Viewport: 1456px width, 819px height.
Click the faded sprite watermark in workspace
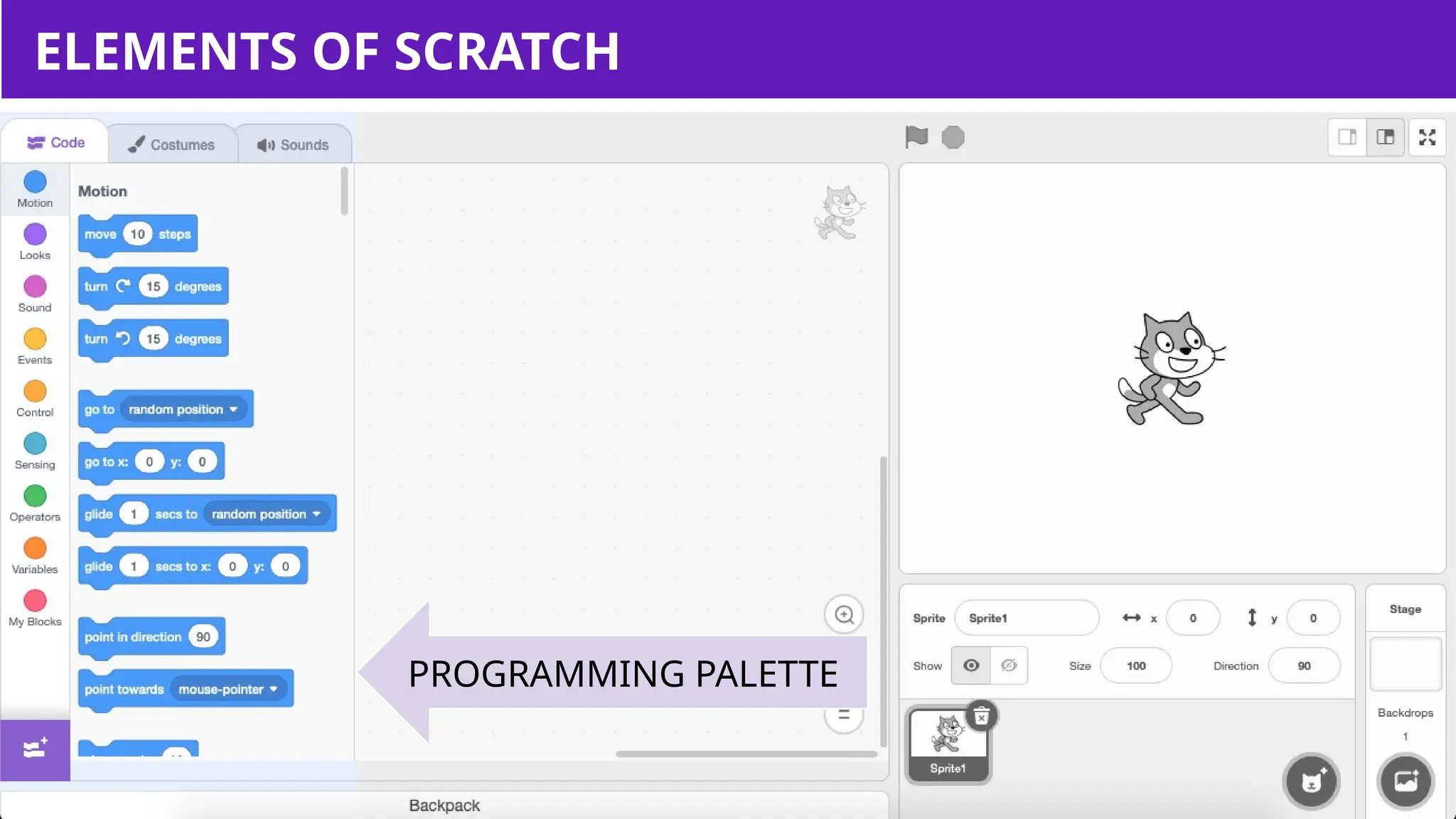pyautogui.click(x=840, y=212)
